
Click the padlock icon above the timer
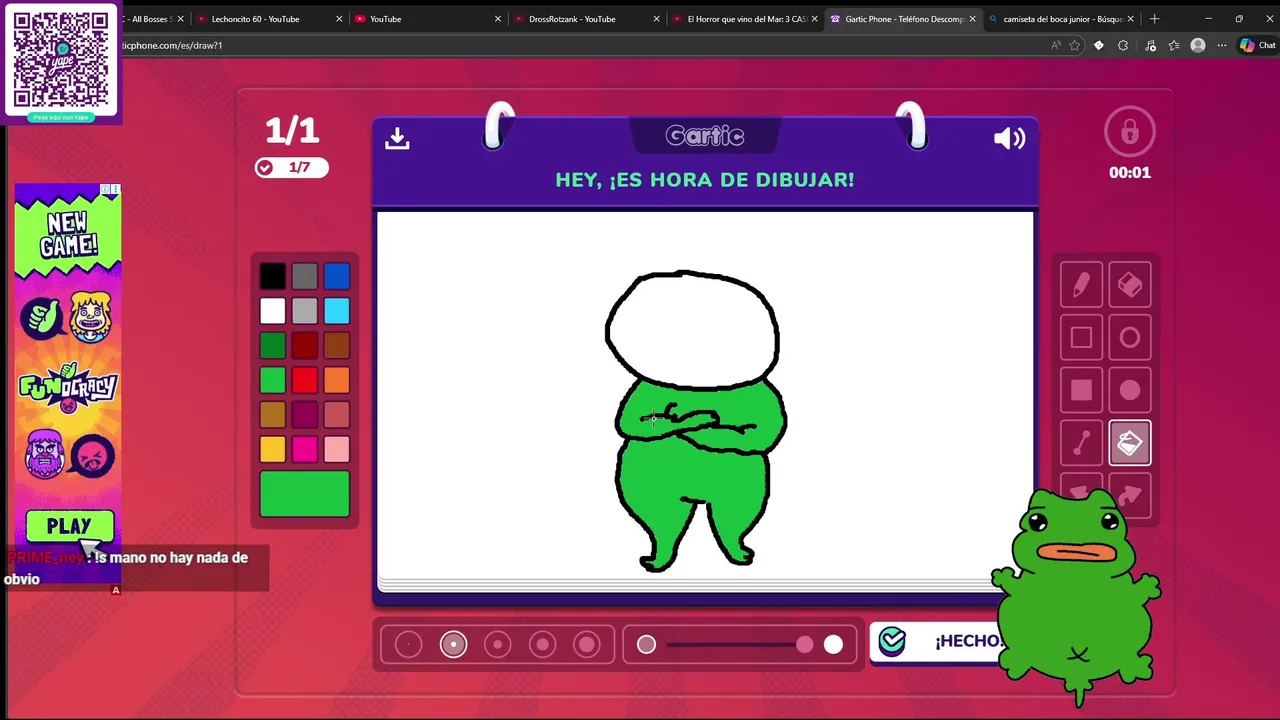[x=1130, y=132]
